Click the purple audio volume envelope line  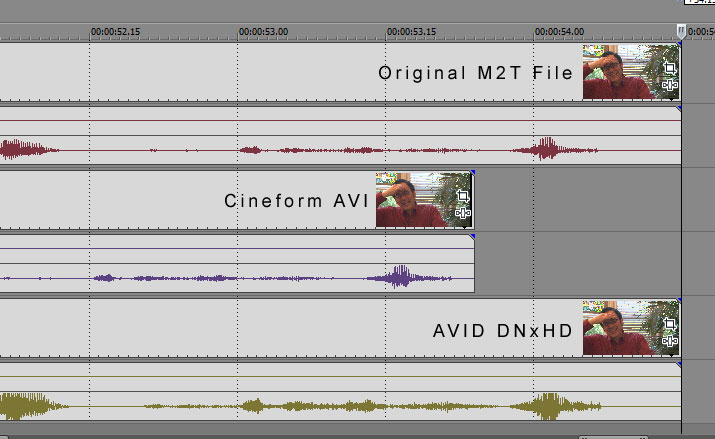(237, 248)
